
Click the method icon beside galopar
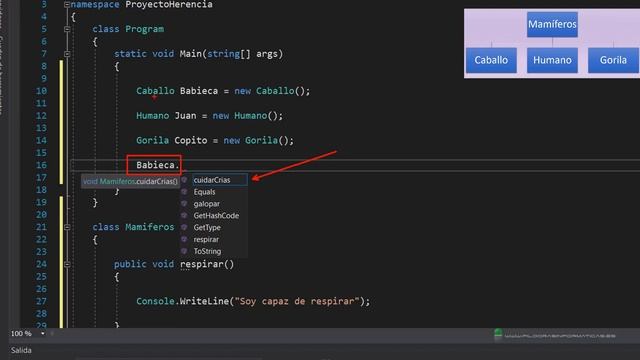click(184, 203)
